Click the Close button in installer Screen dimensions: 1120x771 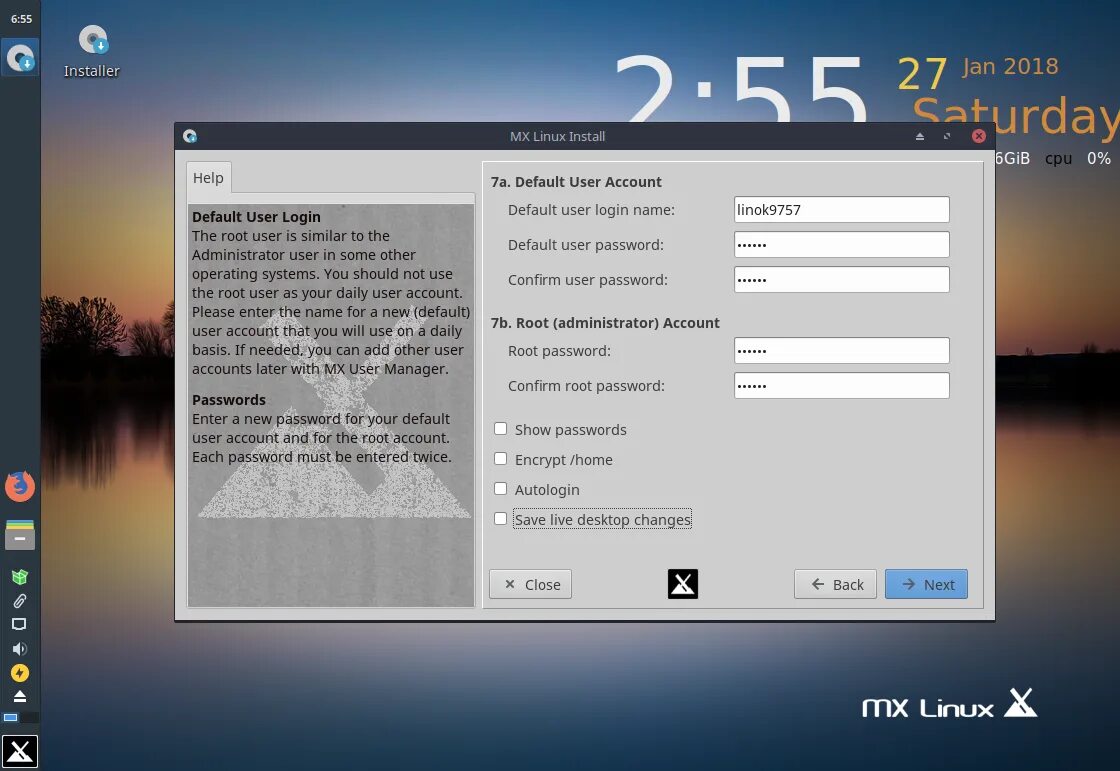point(531,585)
